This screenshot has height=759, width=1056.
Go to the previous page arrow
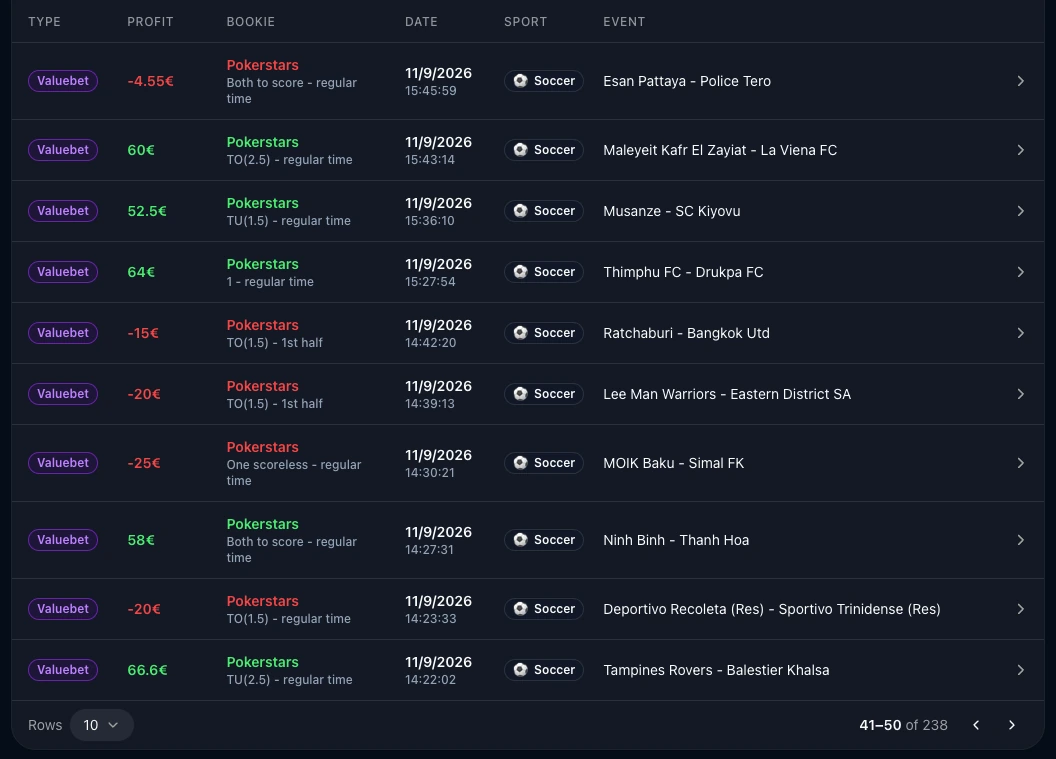pyautogui.click(x=976, y=725)
